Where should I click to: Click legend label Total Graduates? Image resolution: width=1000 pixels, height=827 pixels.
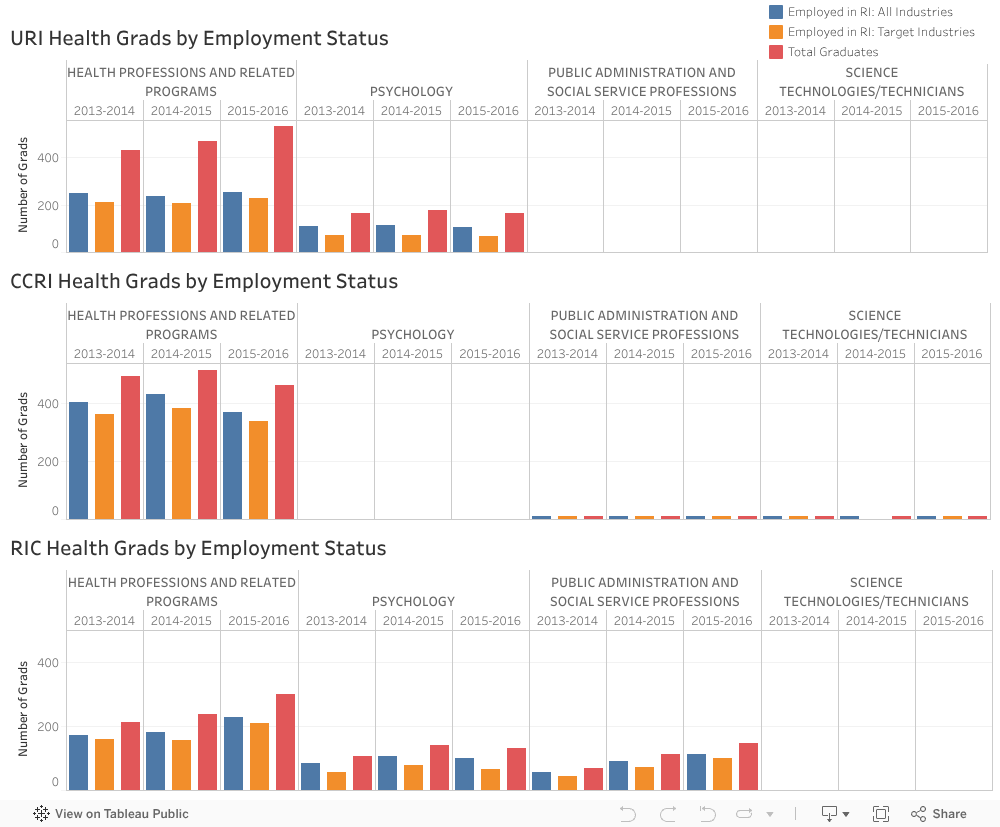point(833,52)
